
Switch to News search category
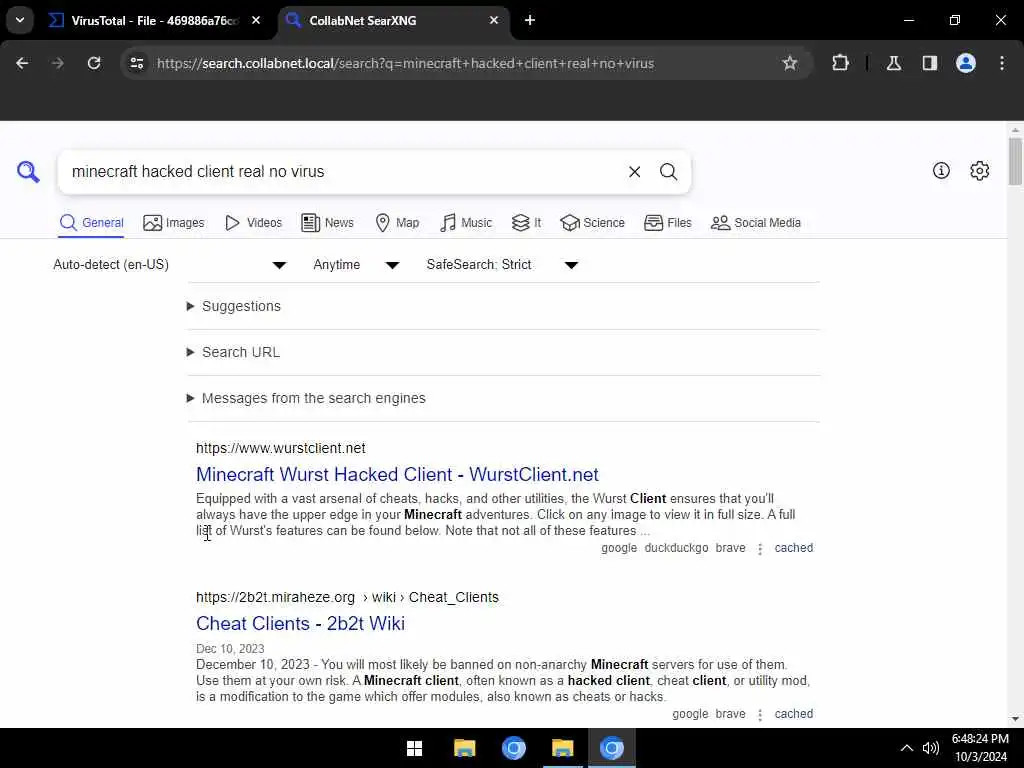tap(327, 223)
